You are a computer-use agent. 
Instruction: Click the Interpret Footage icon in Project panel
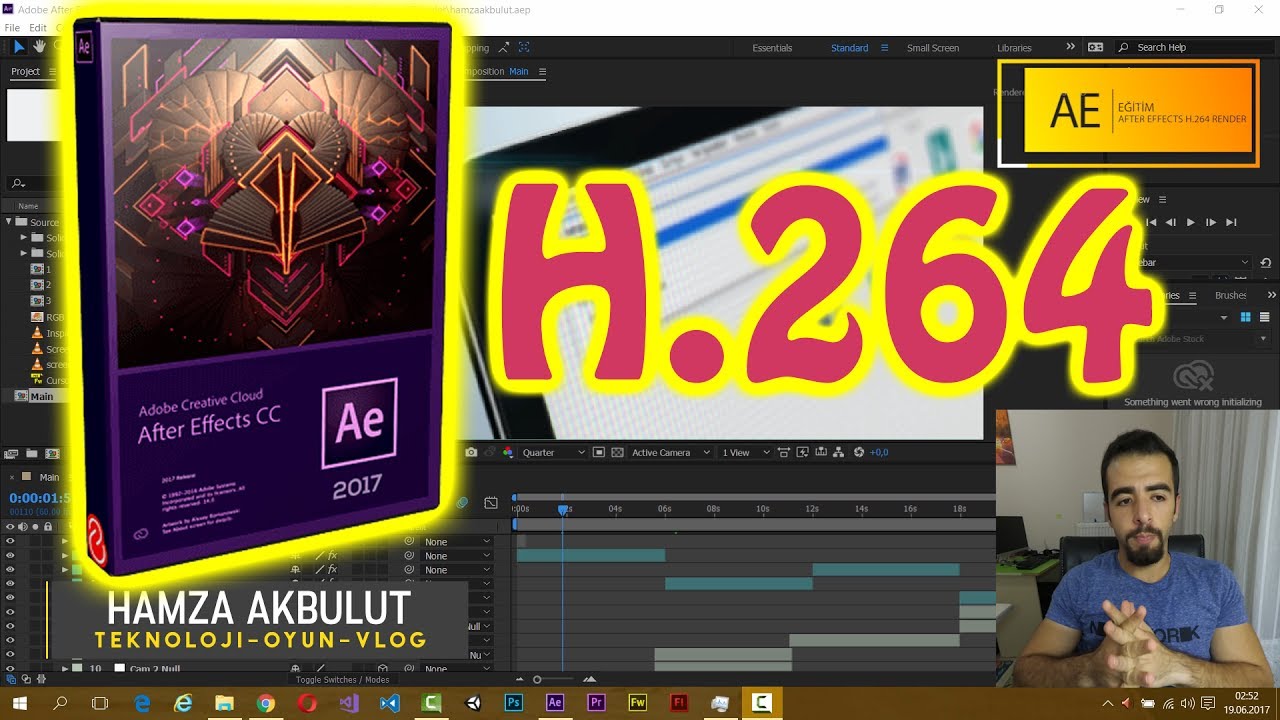tap(12, 453)
